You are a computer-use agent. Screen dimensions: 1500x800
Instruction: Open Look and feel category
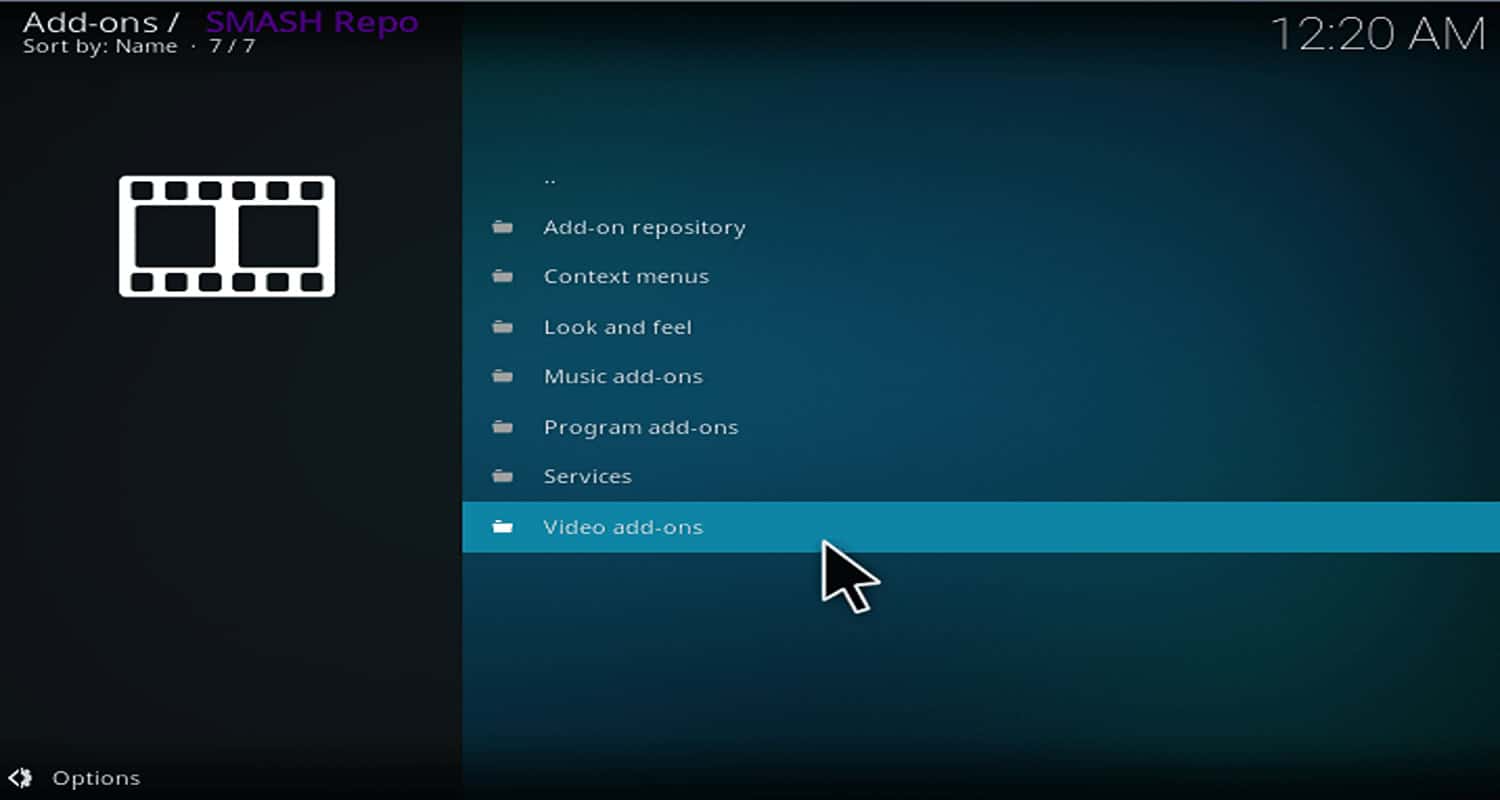coord(980,327)
